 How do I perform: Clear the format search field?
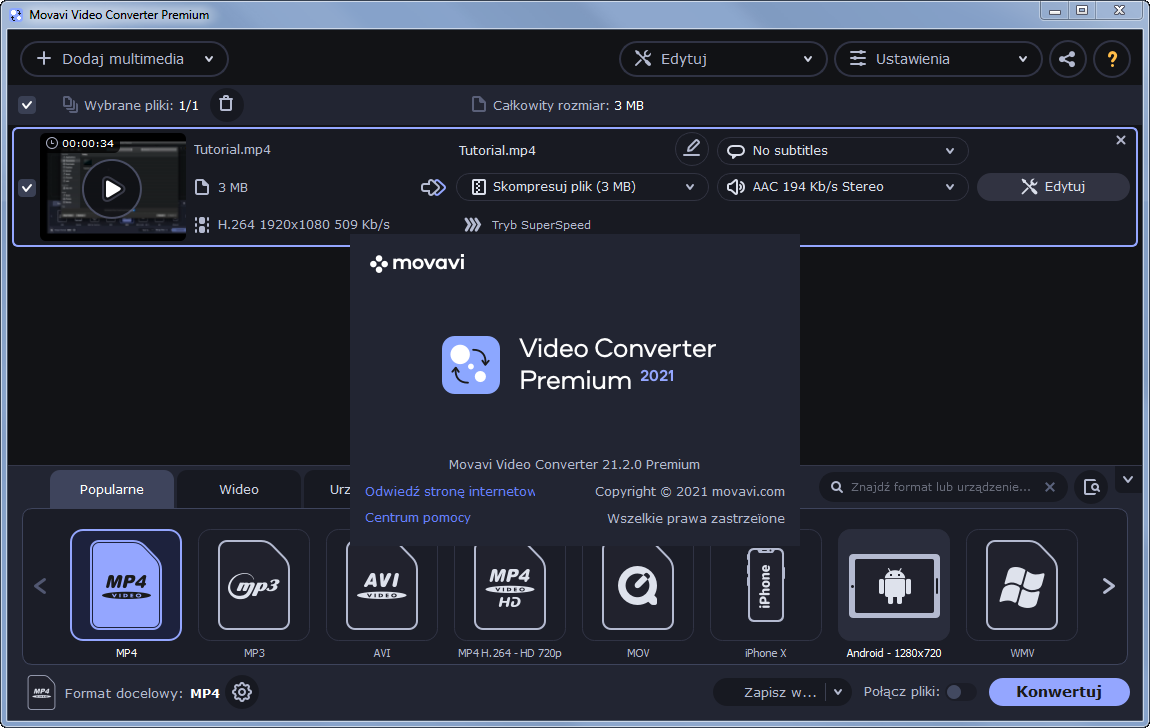point(1050,487)
